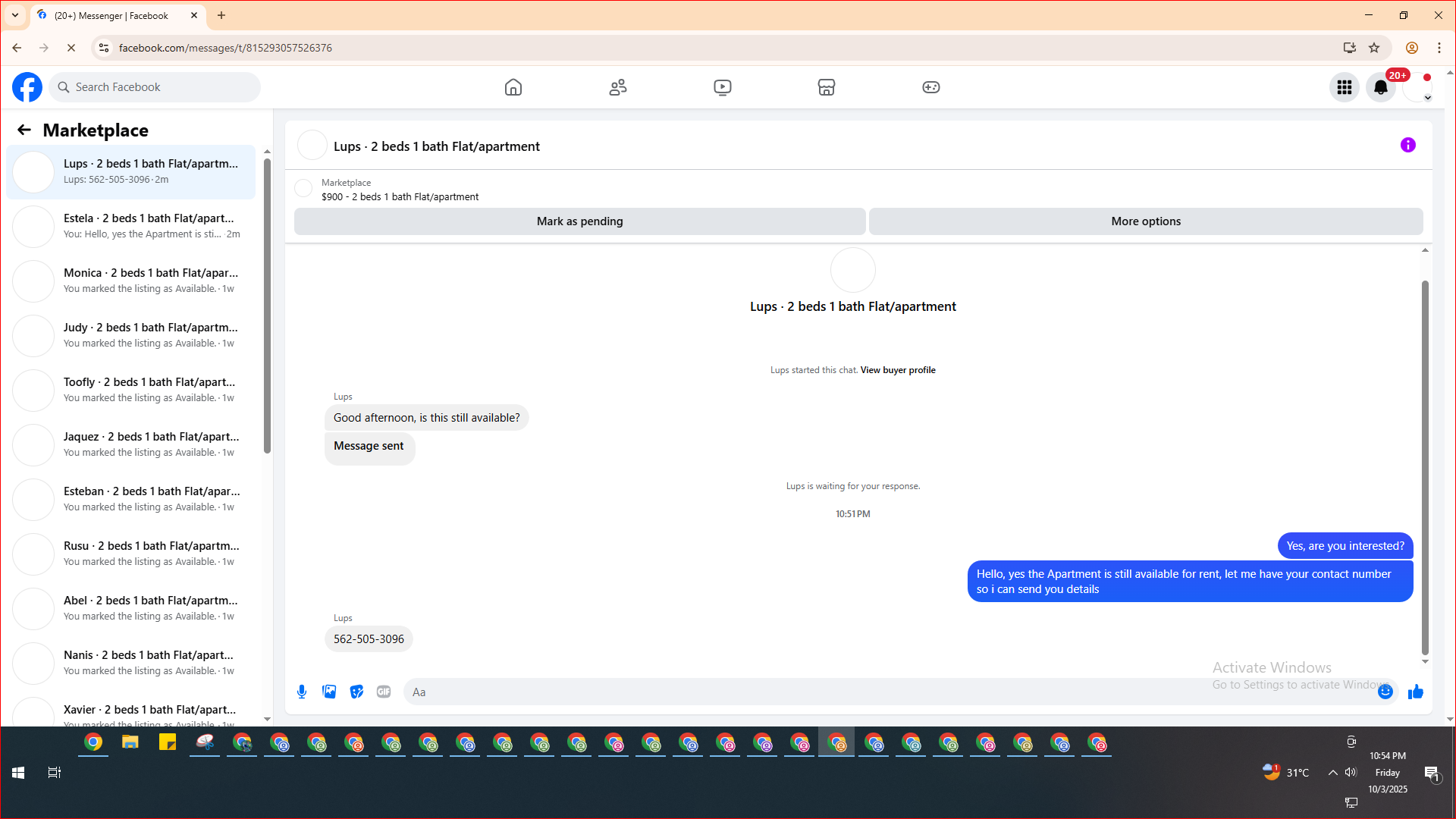Bookmark this page star icon
Viewport: 1456px width, 819px height.
pos(1374,48)
